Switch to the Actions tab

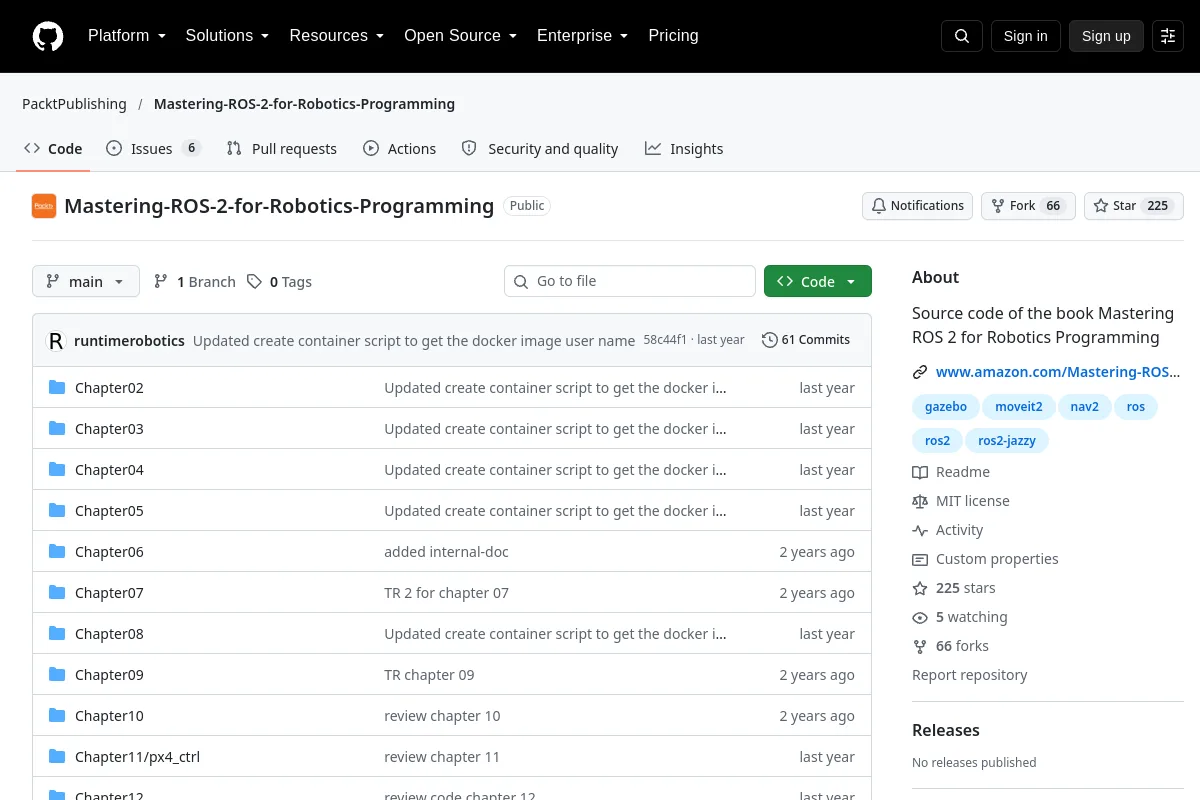click(x=399, y=149)
